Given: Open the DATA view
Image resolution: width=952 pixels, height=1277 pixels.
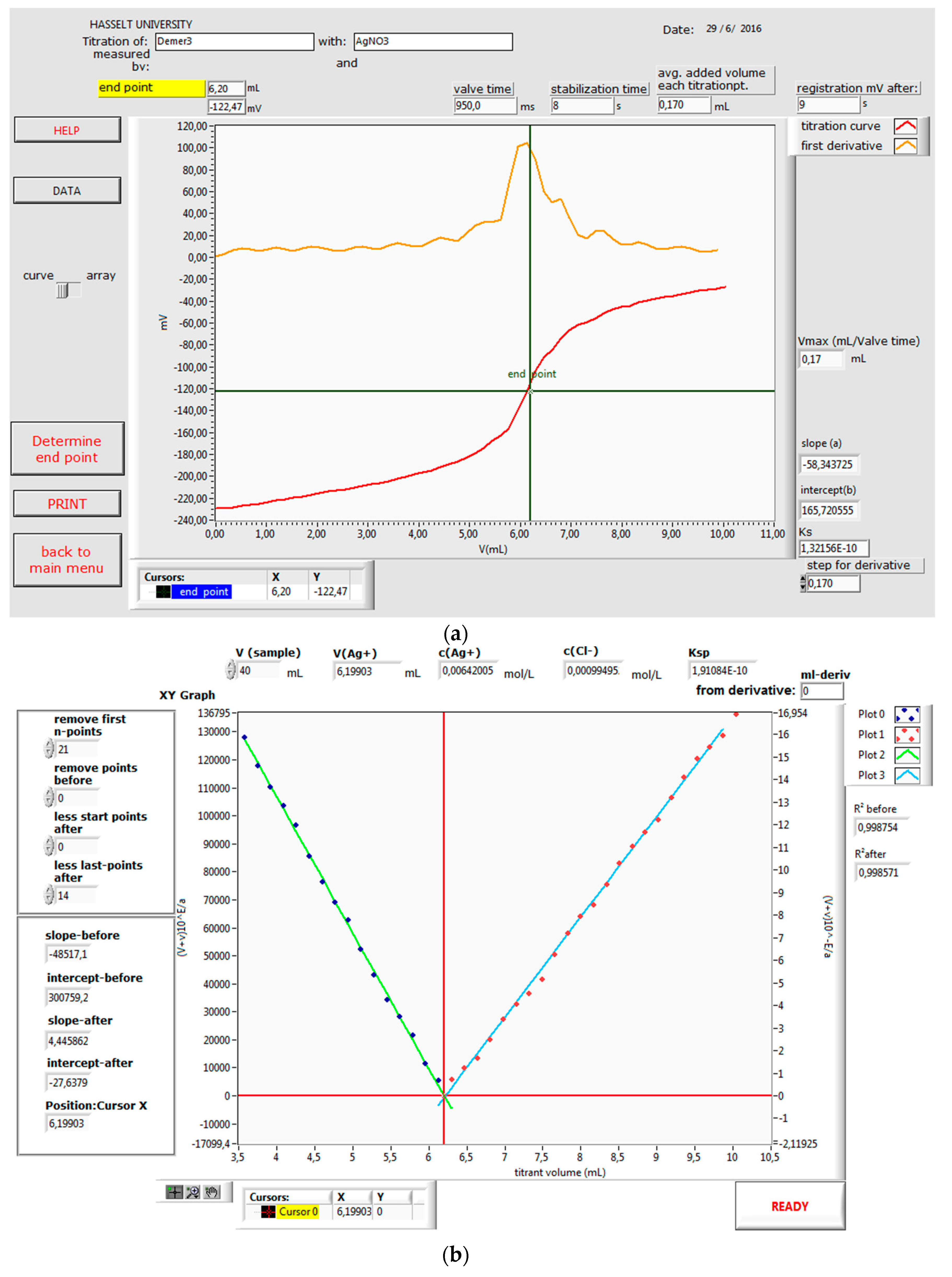Looking at the screenshot, I should coord(67,191).
